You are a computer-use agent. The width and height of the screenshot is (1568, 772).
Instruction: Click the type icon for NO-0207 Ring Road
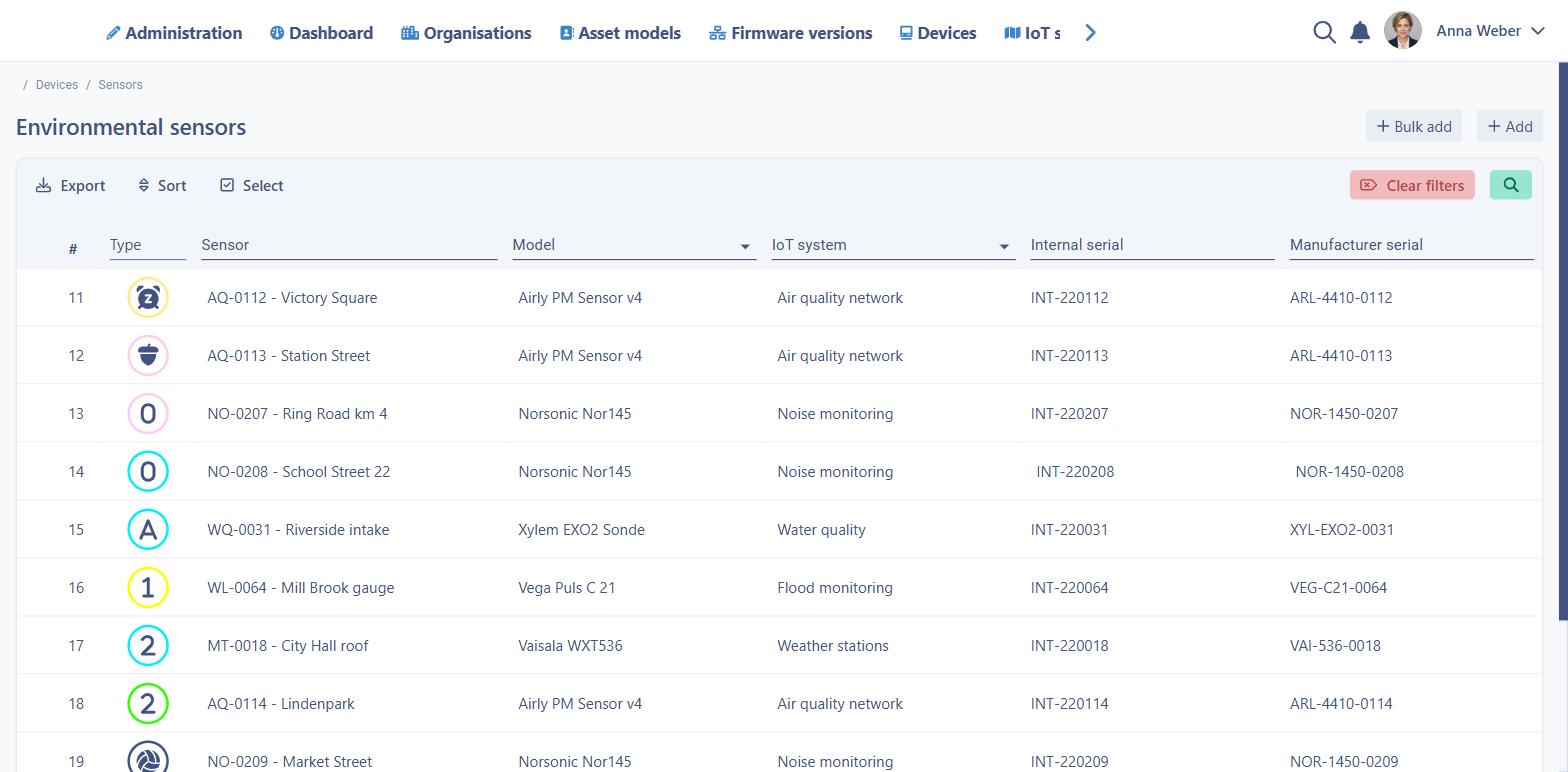click(x=148, y=413)
